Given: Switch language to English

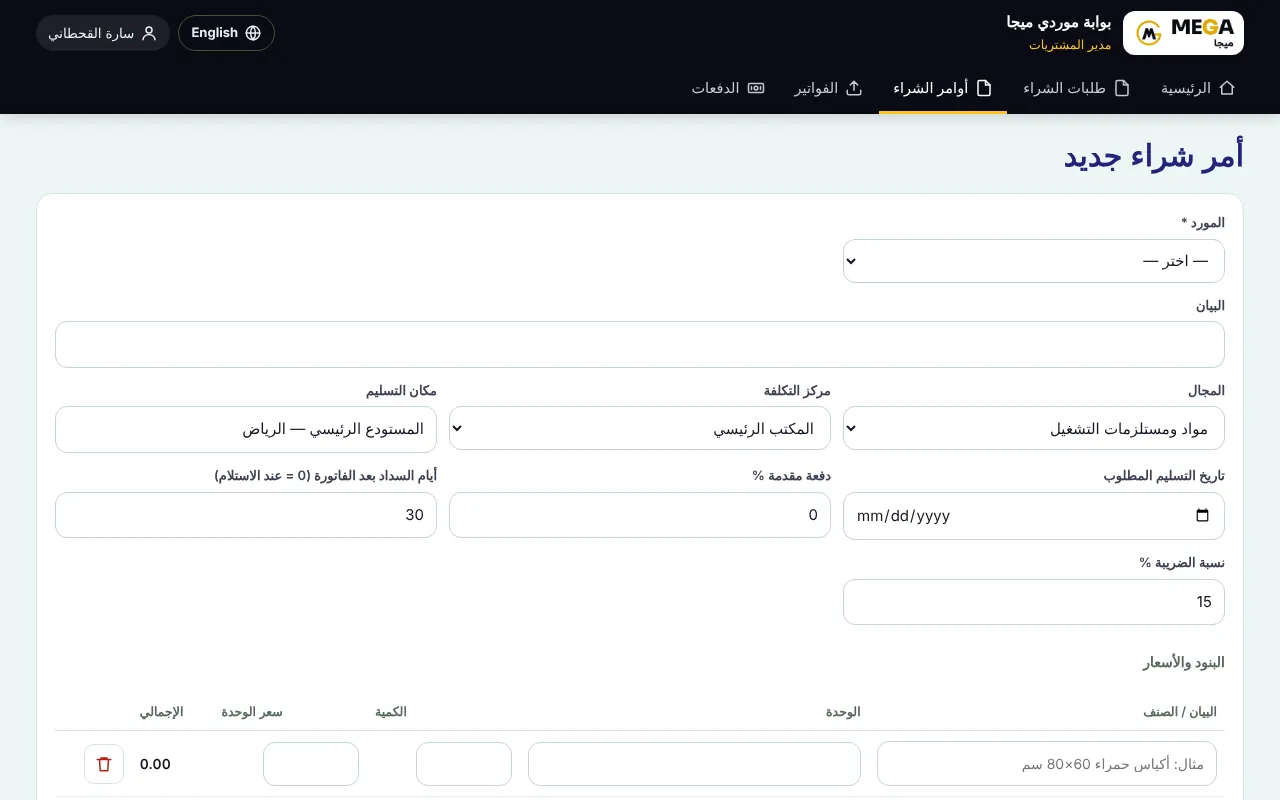Looking at the screenshot, I should click(x=226, y=33).
